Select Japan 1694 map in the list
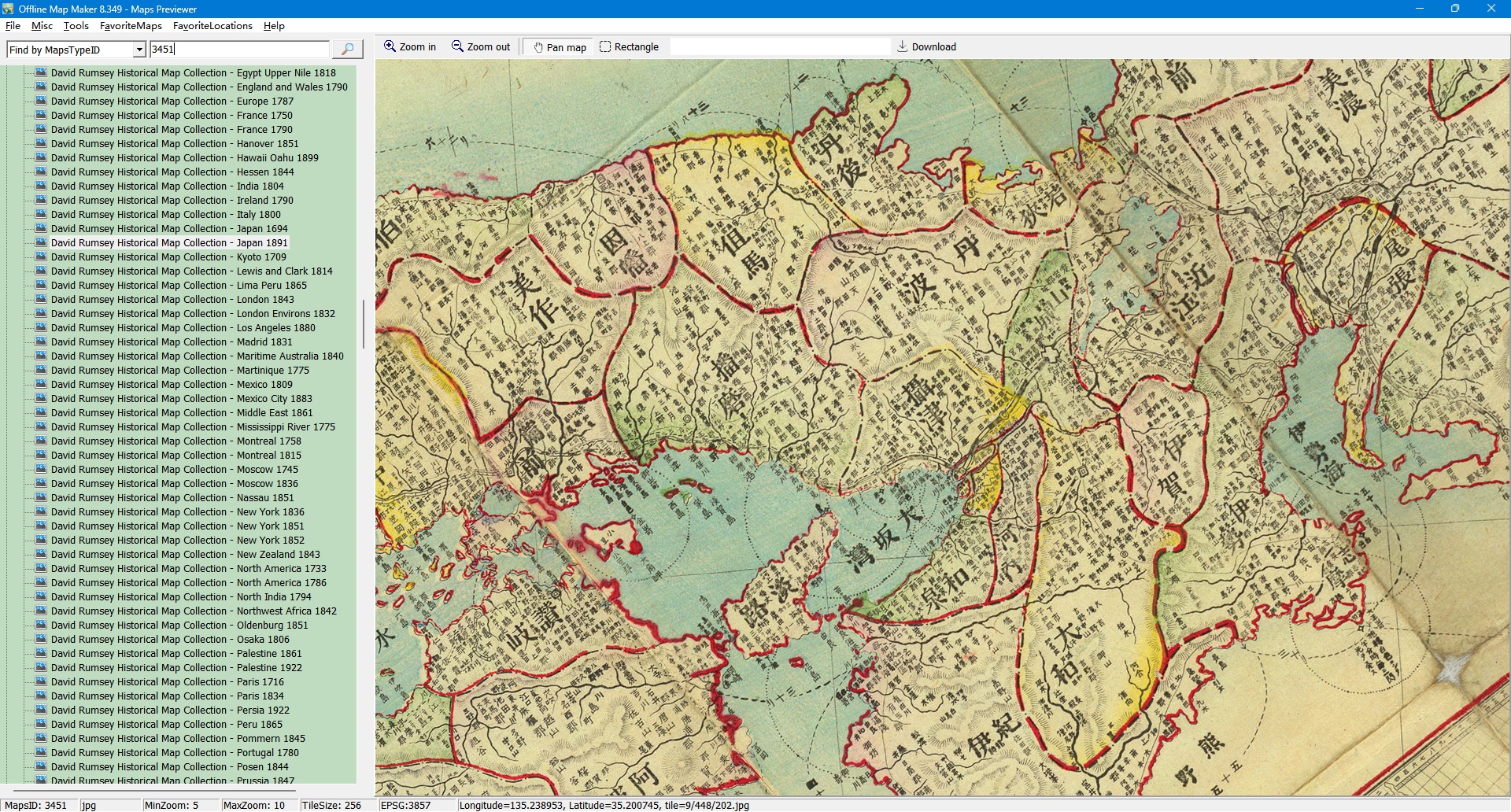Screen dimensions: 1511x812 pos(169,229)
